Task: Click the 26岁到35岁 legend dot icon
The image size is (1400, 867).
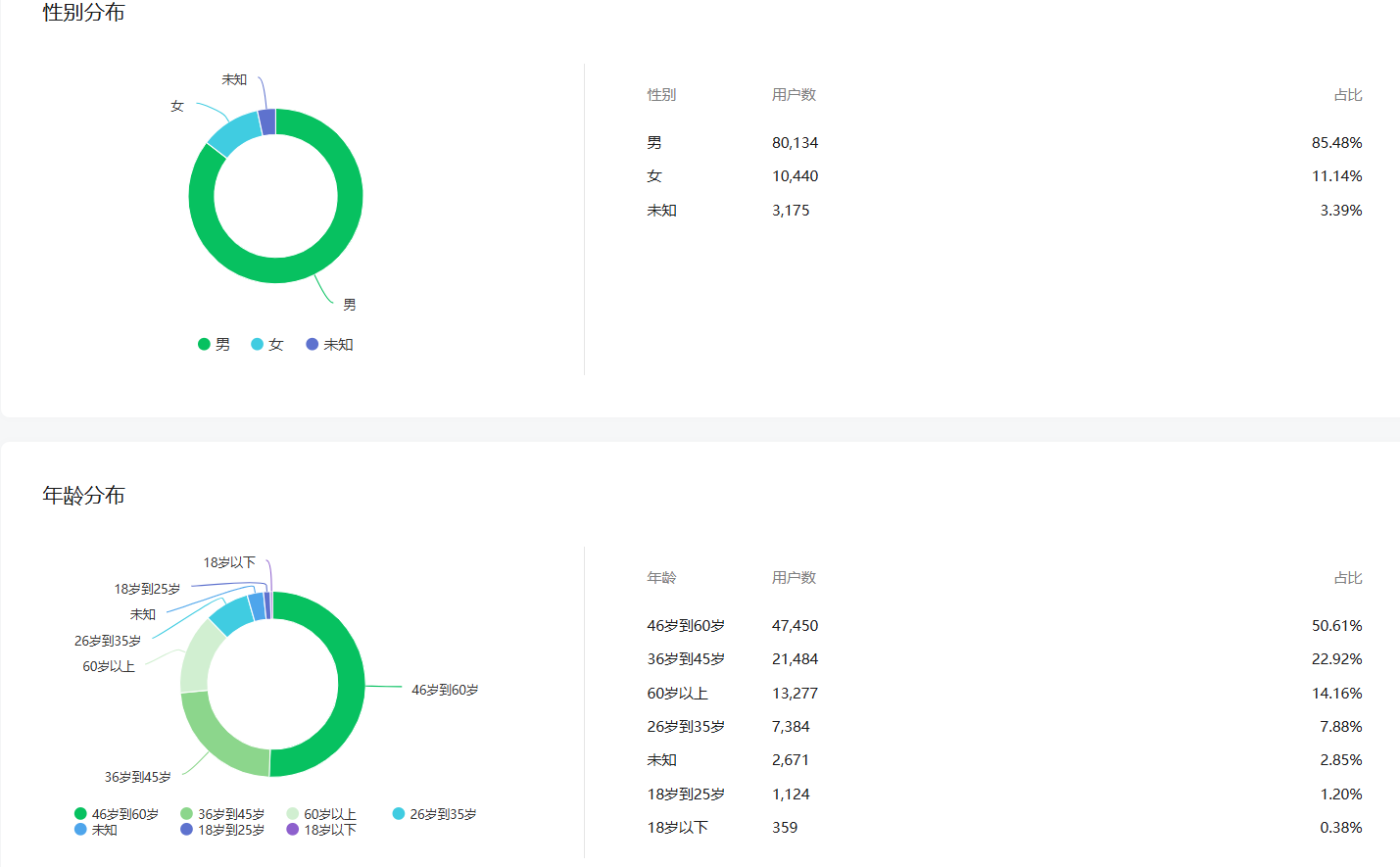Action: point(399,814)
